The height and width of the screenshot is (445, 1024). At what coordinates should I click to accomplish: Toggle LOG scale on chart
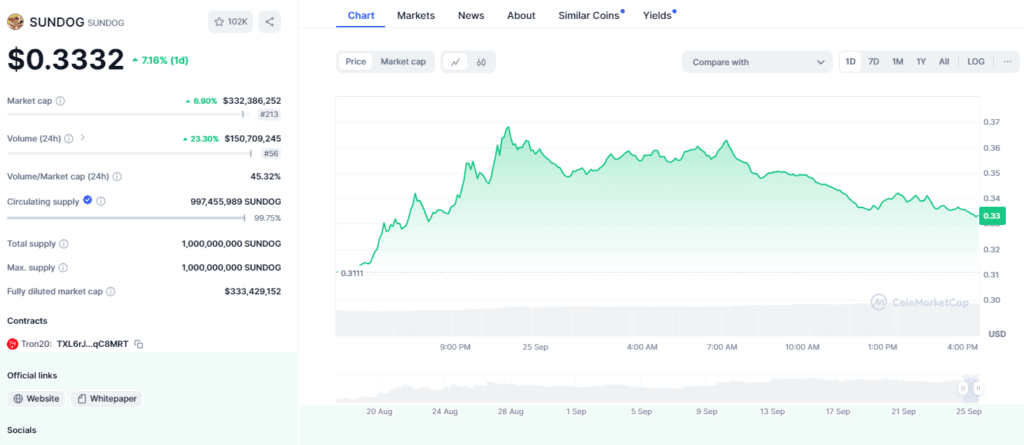976,61
